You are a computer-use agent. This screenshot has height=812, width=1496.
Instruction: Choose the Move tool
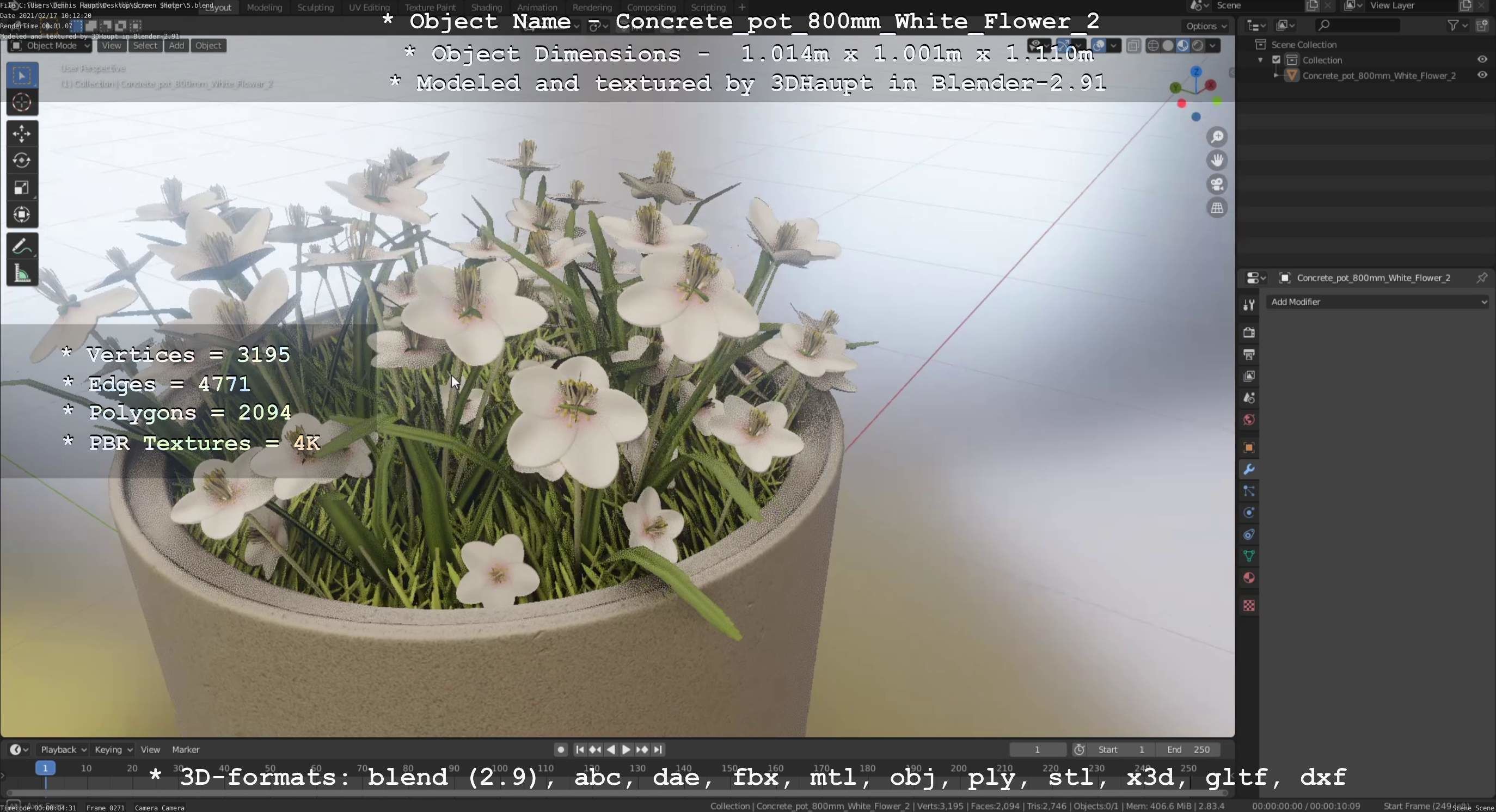click(x=22, y=134)
